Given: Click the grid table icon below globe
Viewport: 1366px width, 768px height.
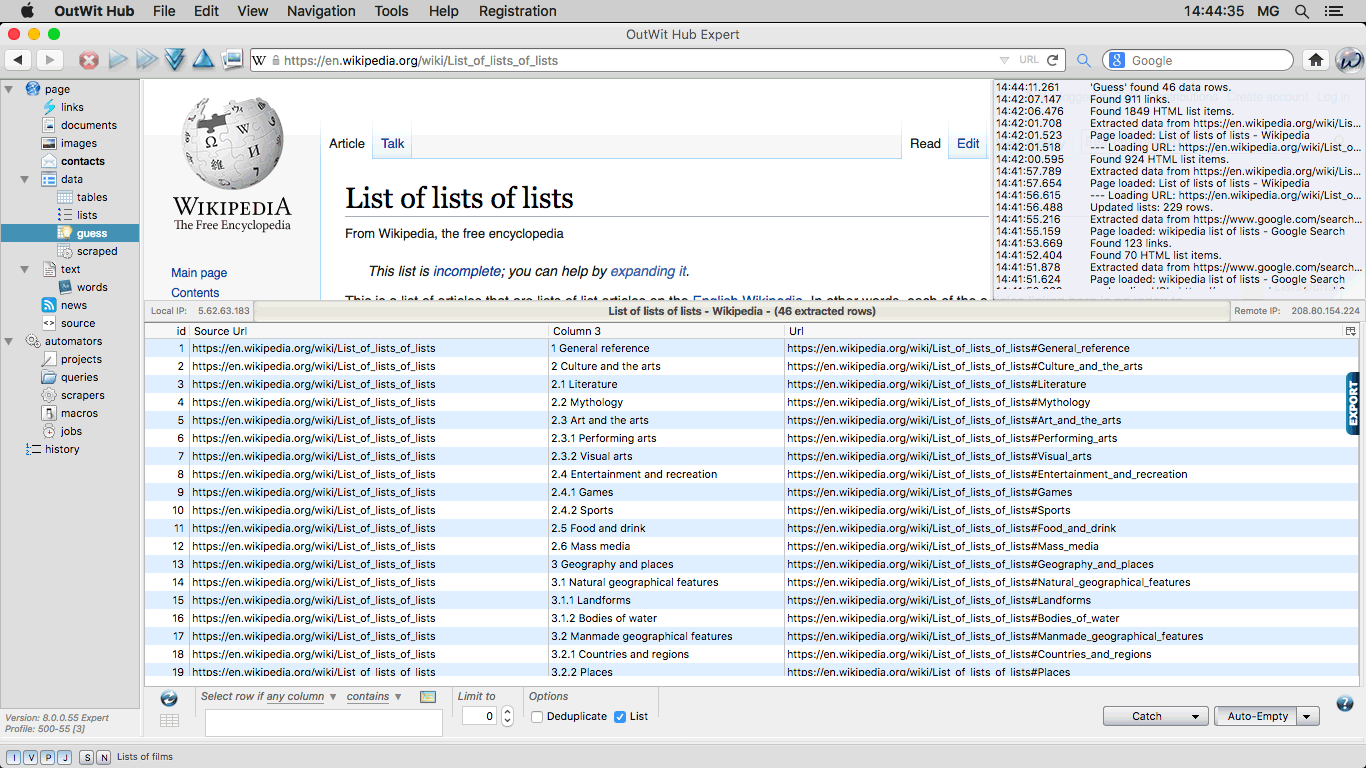Looking at the screenshot, I should 169,720.
